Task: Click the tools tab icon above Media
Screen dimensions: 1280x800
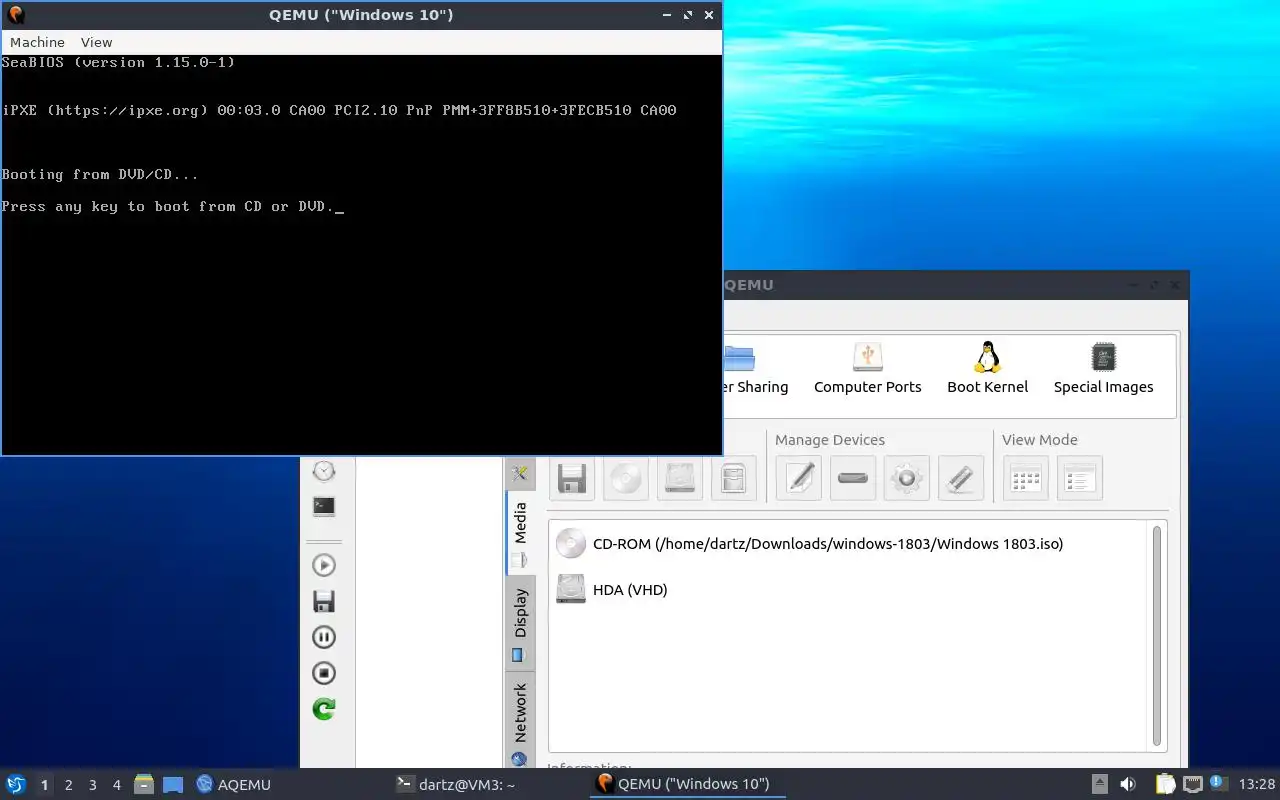Action: tap(520, 473)
